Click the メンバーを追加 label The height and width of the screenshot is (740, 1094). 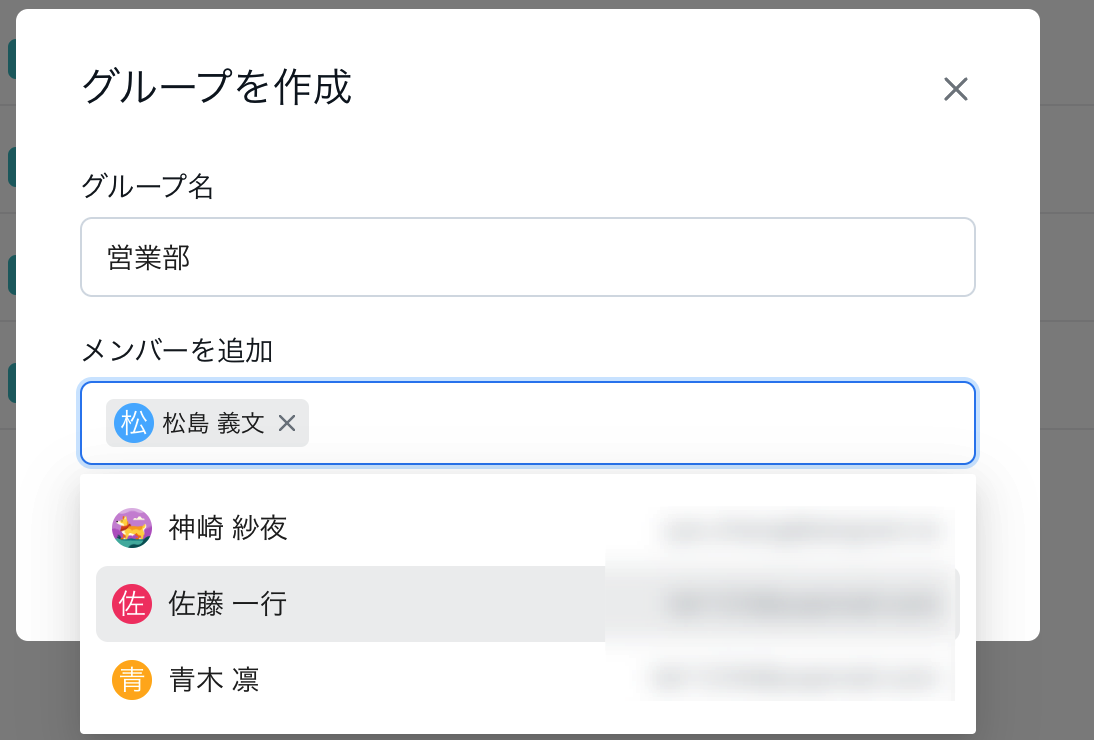177,351
